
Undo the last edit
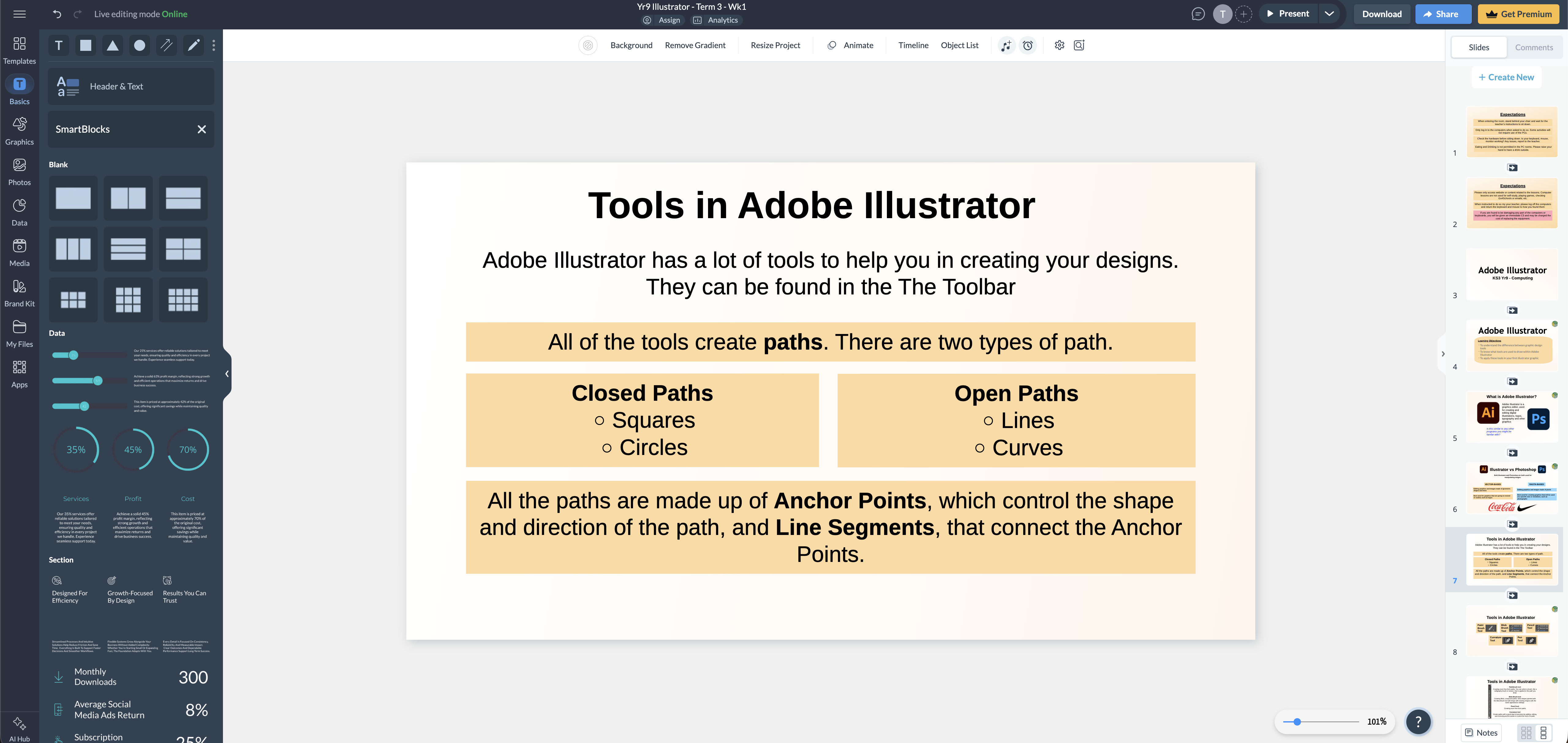(x=57, y=14)
